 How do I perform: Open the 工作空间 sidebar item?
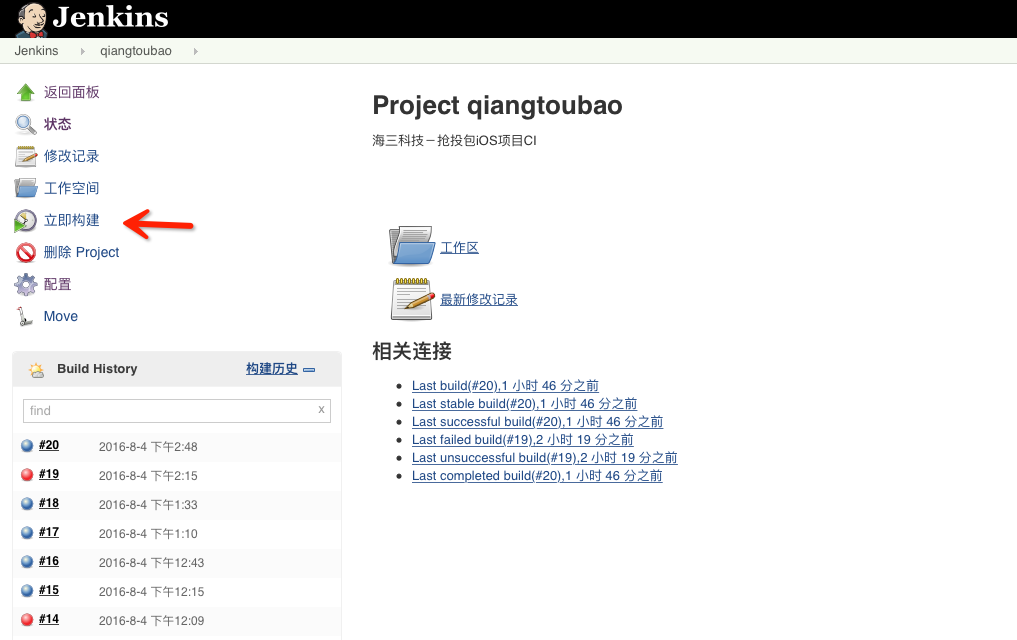tap(71, 188)
